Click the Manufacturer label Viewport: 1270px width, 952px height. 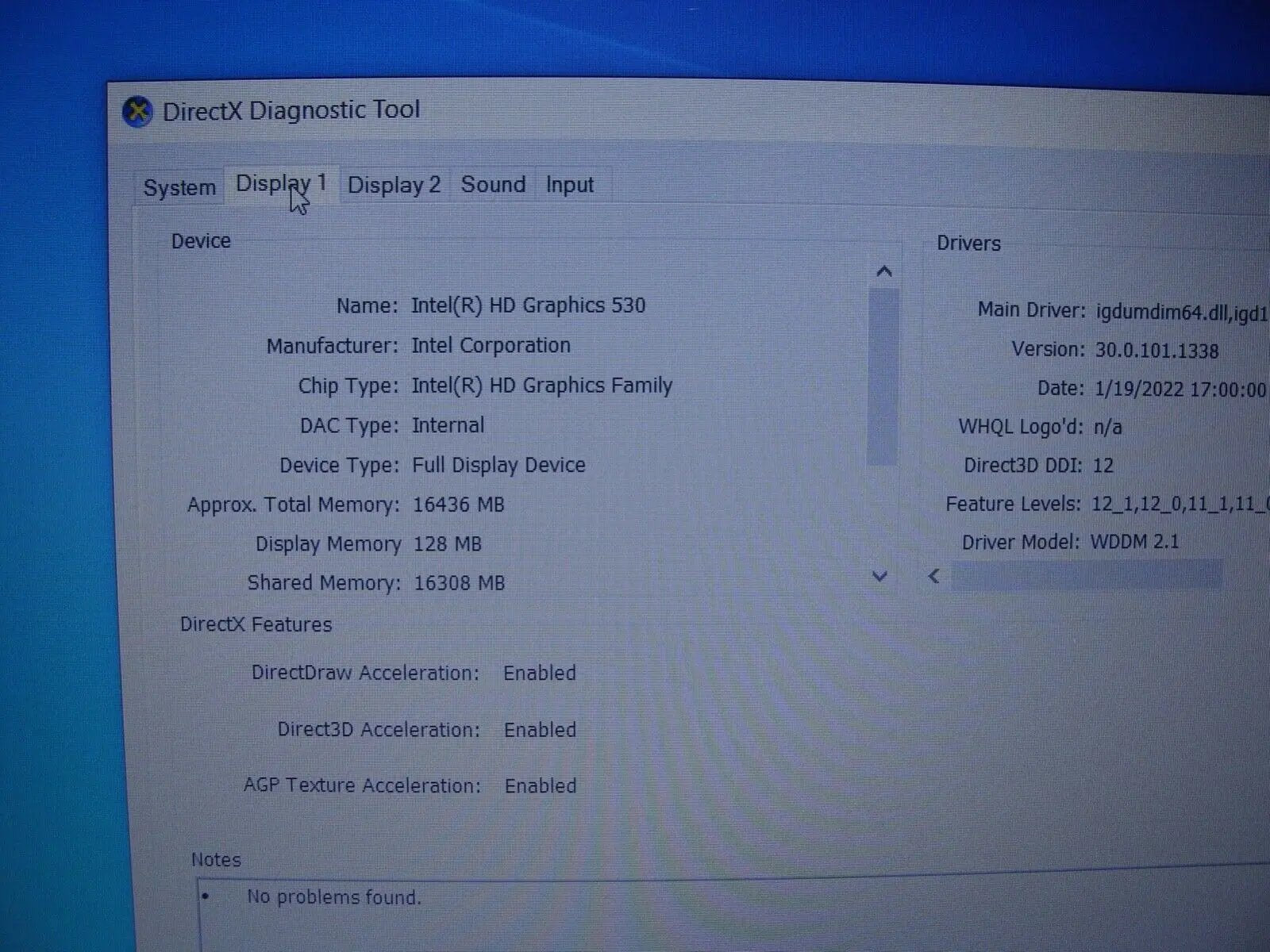(332, 346)
